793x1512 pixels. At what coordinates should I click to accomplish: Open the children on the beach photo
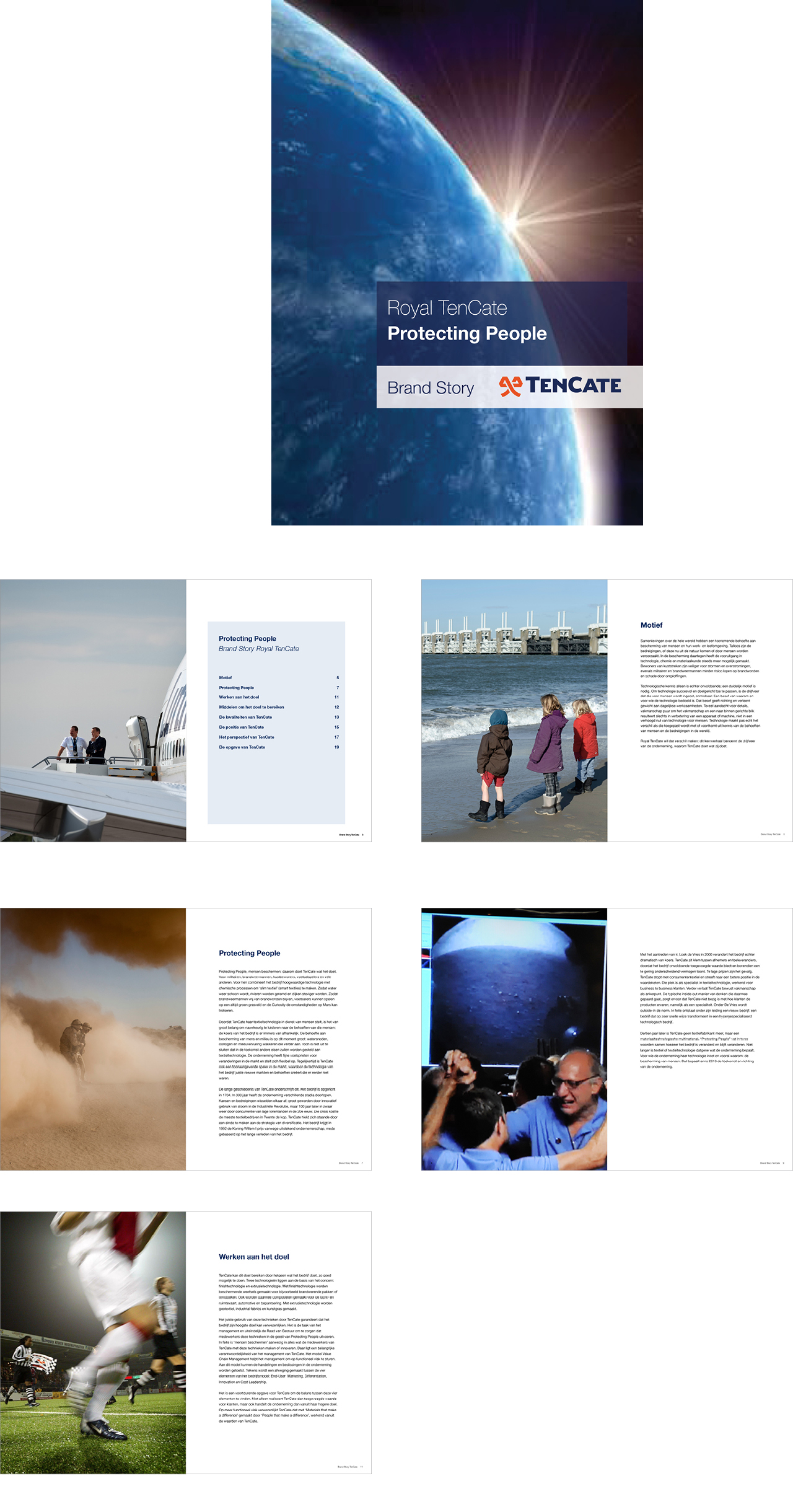coord(514,711)
